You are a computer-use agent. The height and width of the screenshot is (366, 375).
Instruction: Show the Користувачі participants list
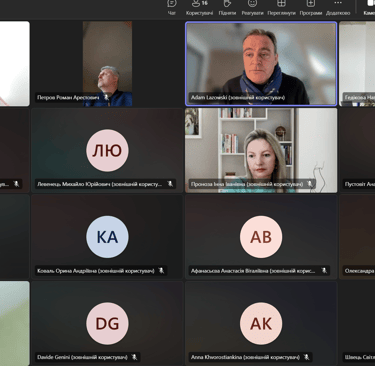click(x=199, y=8)
